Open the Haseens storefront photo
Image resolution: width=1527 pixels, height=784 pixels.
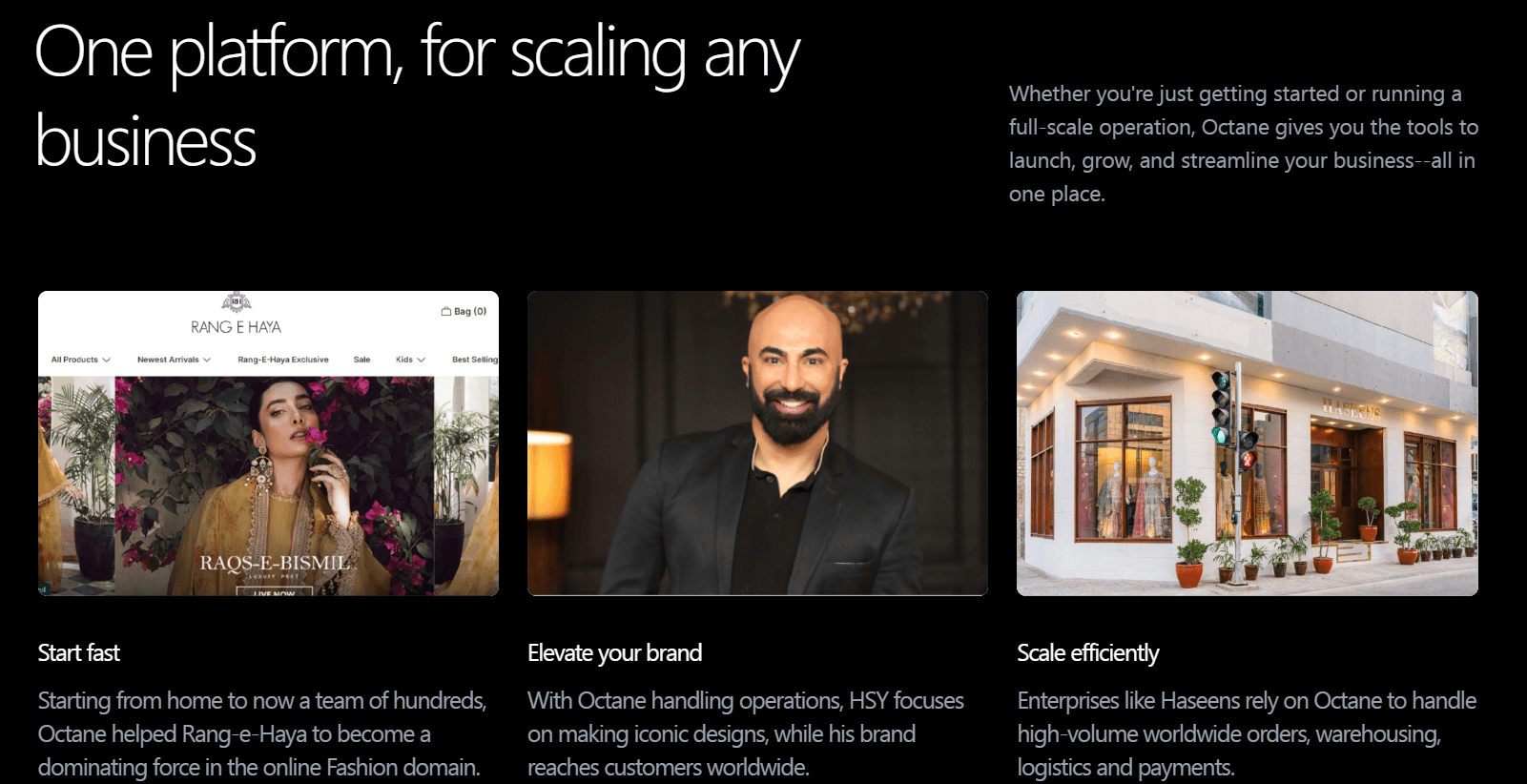pyautogui.click(x=1248, y=444)
